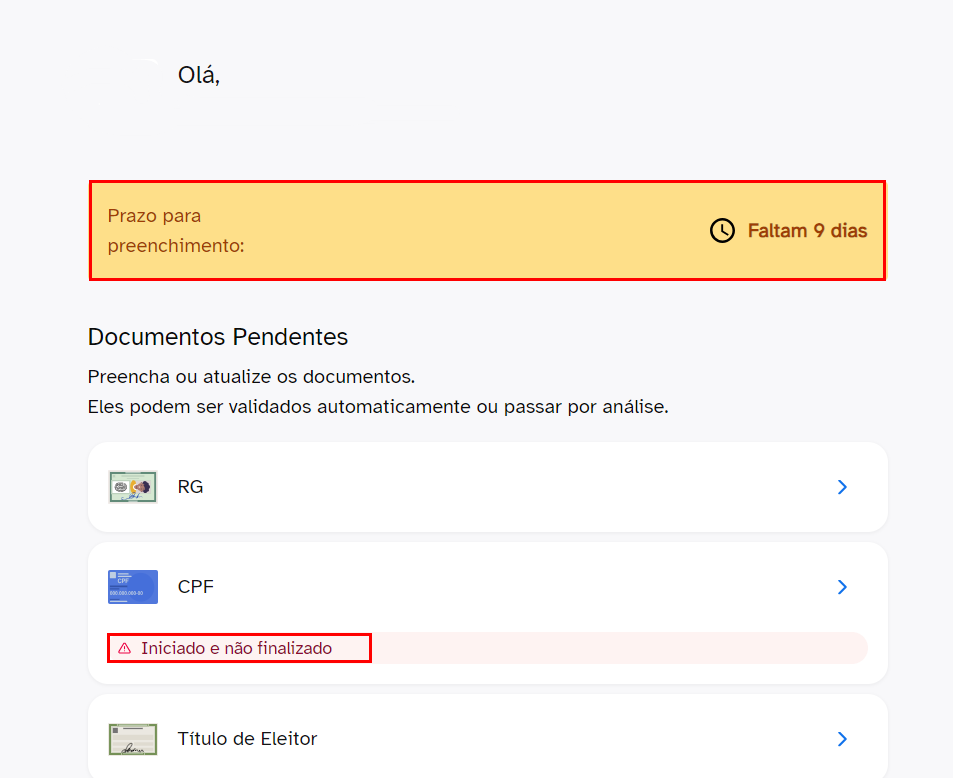This screenshot has width=953, height=778.
Task: Click the clock icon in deadline banner
Action: click(722, 231)
